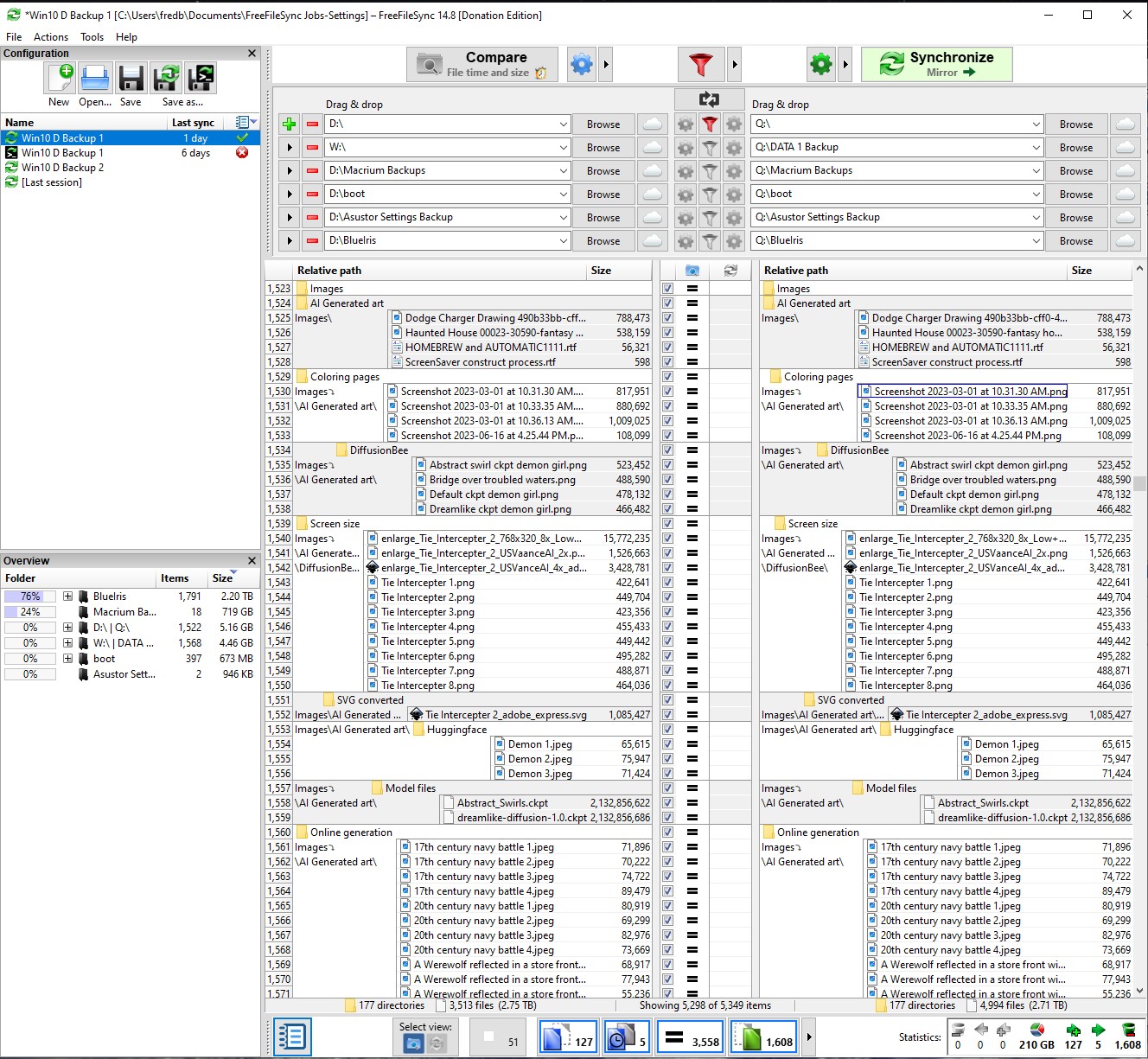Click the New configuration icon
The width and height of the screenshot is (1148, 1059).
[x=61, y=79]
